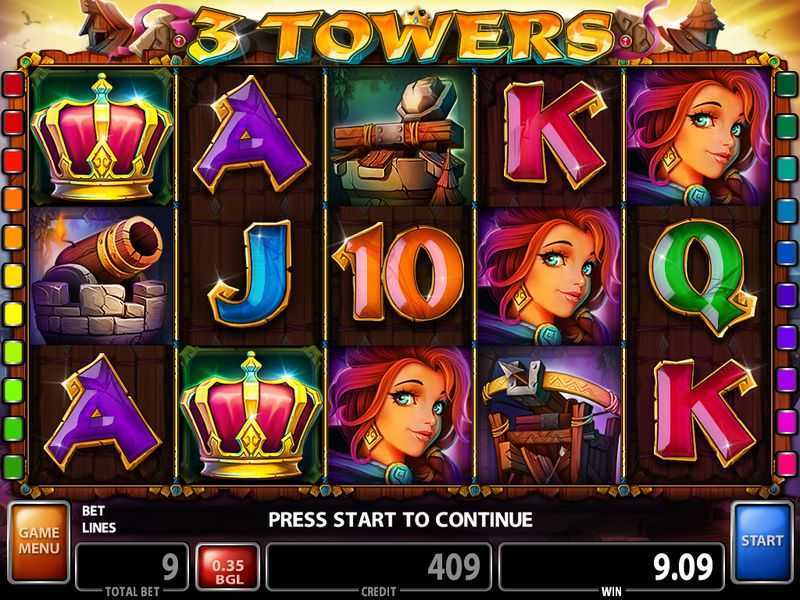This screenshot has height=600, width=800.
Task: Click the crown symbol in top-left corner
Action: 102,137
